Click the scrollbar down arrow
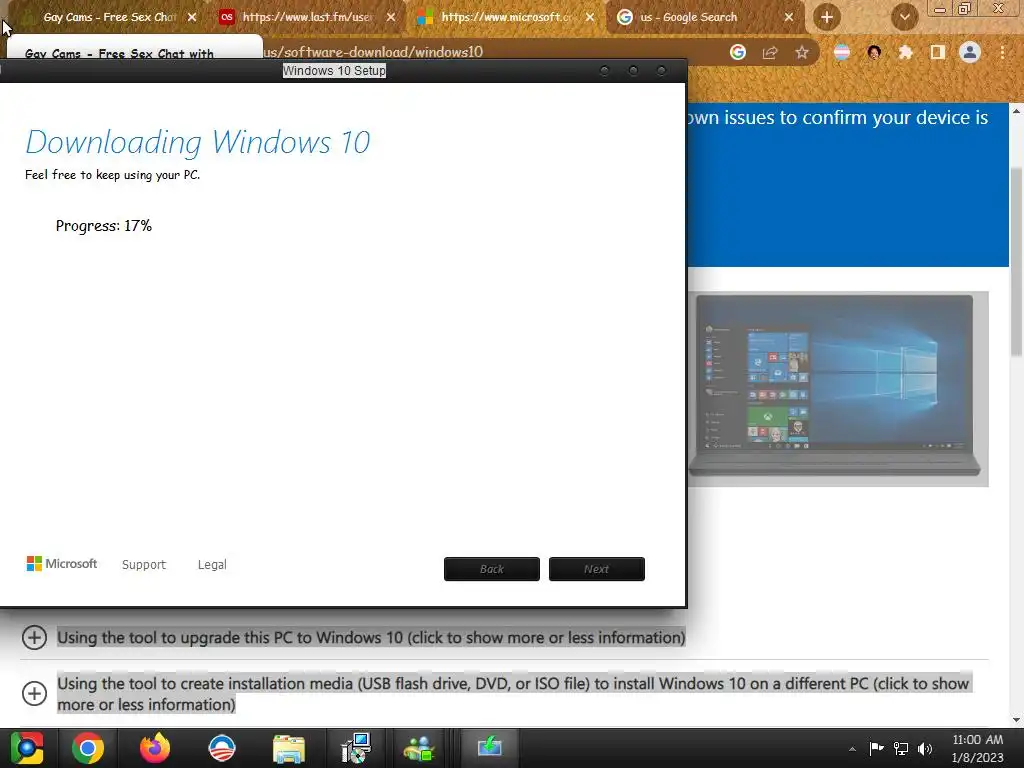 click(x=1016, y=720)
